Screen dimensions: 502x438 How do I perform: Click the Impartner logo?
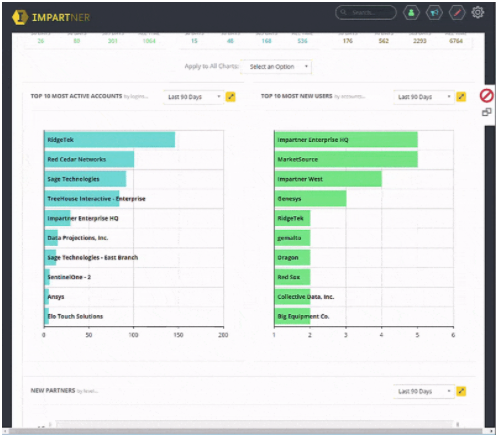click(51, 17)
